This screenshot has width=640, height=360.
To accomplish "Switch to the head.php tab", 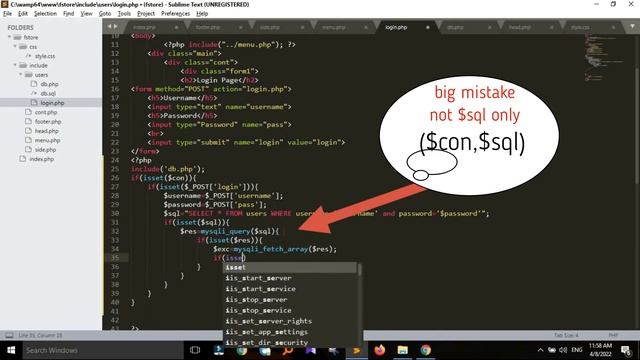I will [520, 27].
